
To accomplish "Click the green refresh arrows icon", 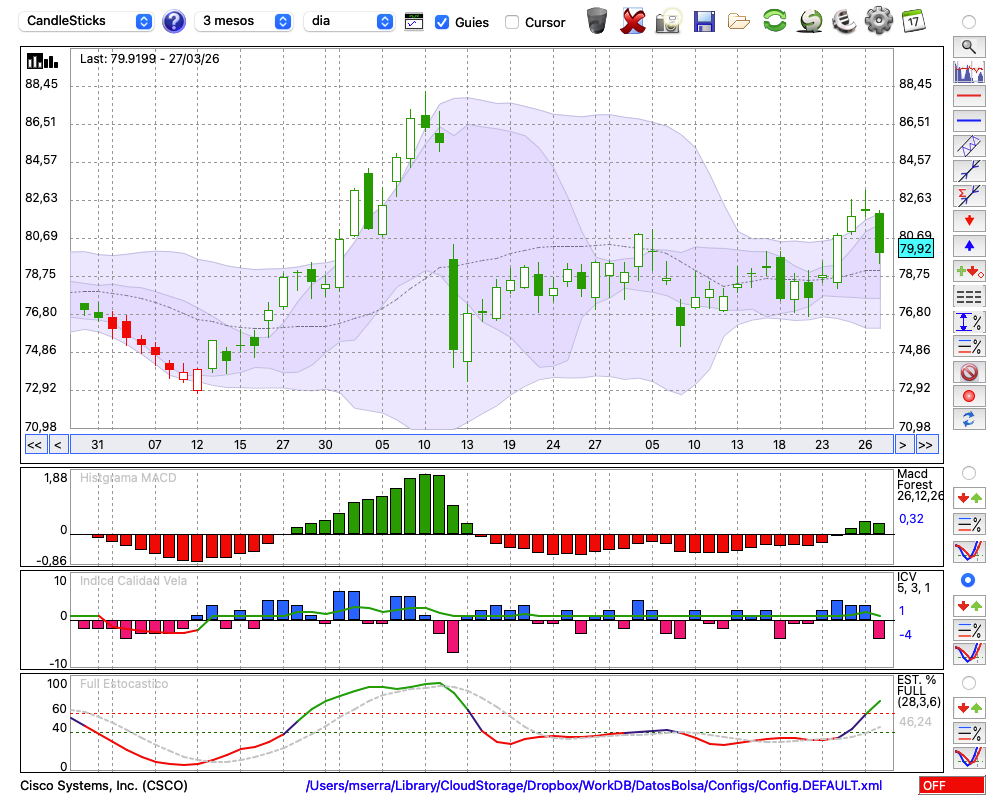I will click(774, 20).
